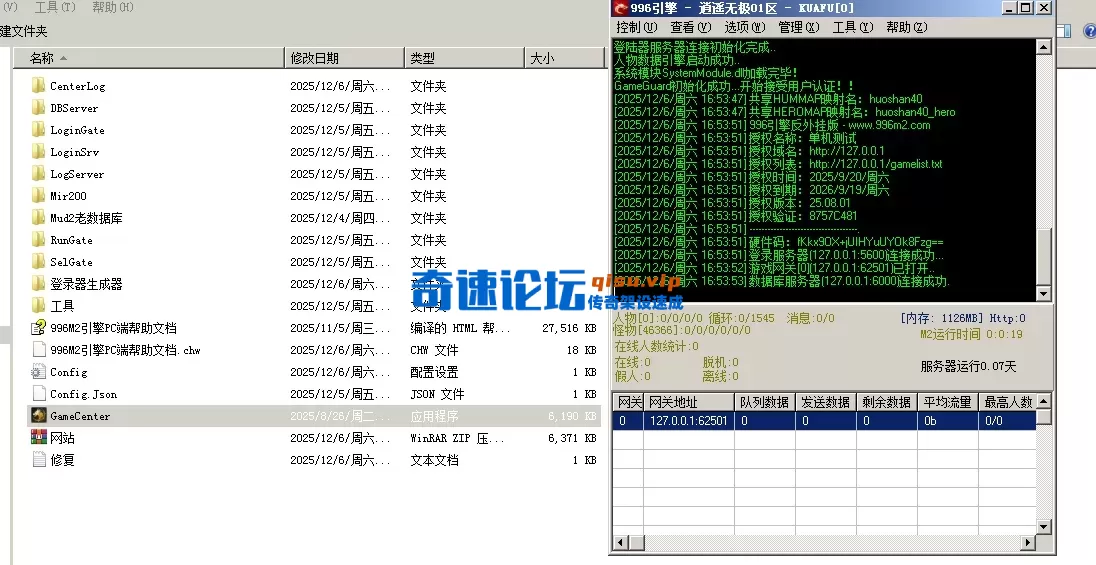Select the Config.Json file icon
Viewport: 1096px width, 565px height.
pyautogui.click(x=38, y=394)
